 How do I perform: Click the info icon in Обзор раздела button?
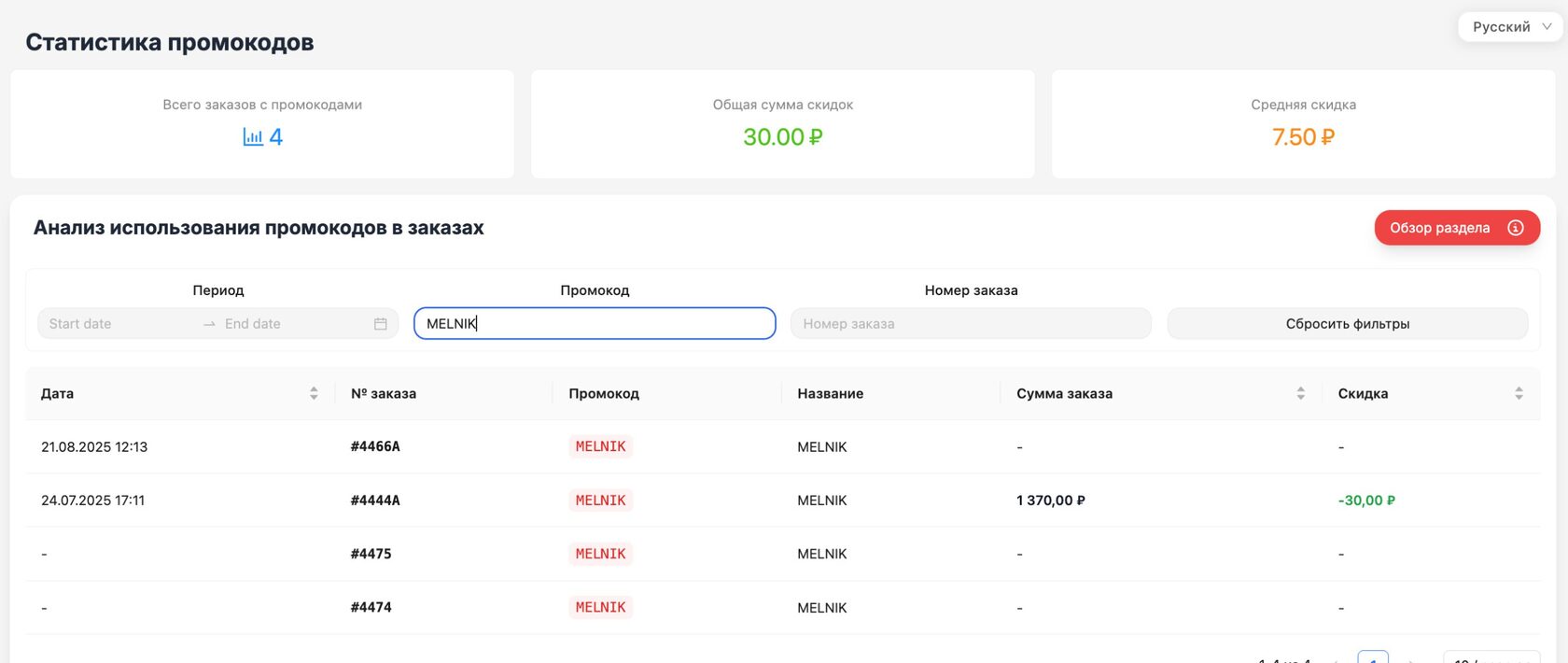click(1516, 228)
